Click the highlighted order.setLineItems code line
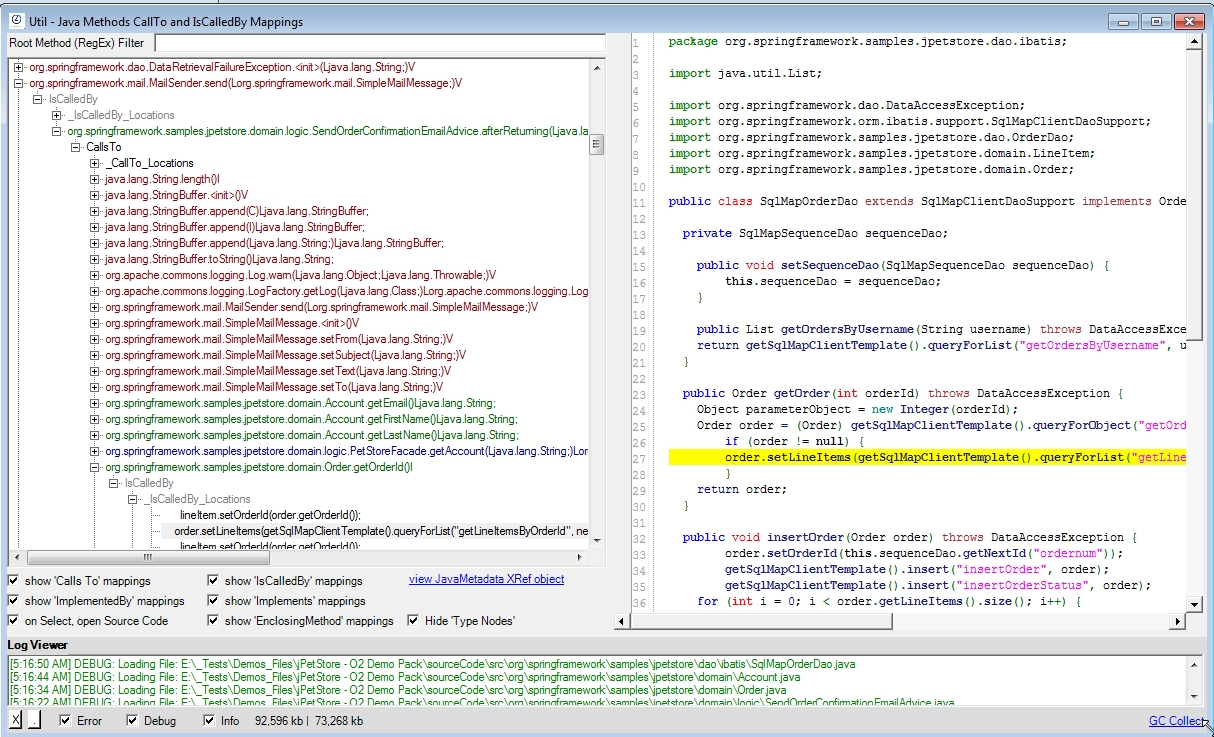1214x737 pixels. [927, 457]
